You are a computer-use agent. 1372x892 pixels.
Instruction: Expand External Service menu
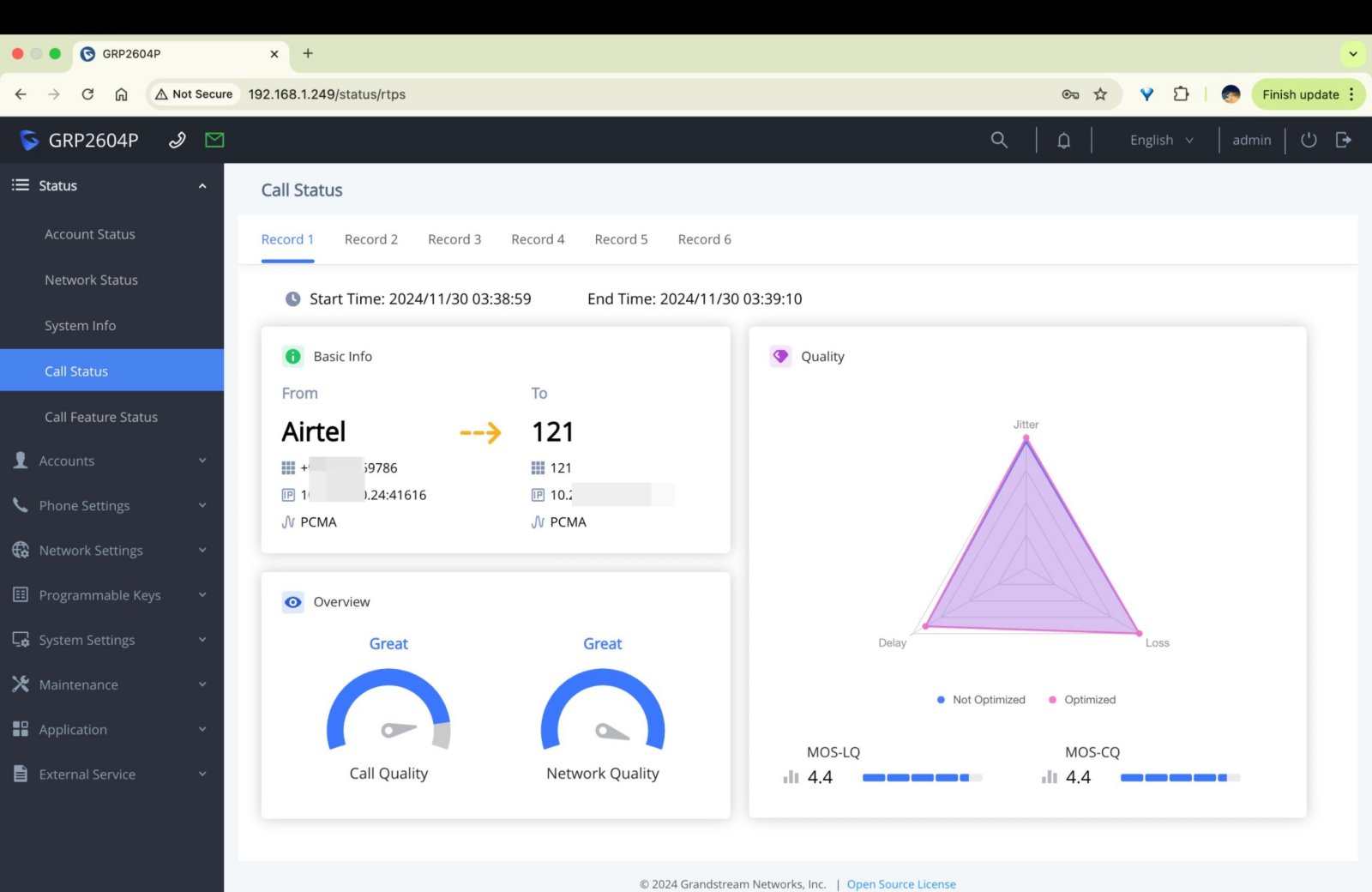coord(111,774)
